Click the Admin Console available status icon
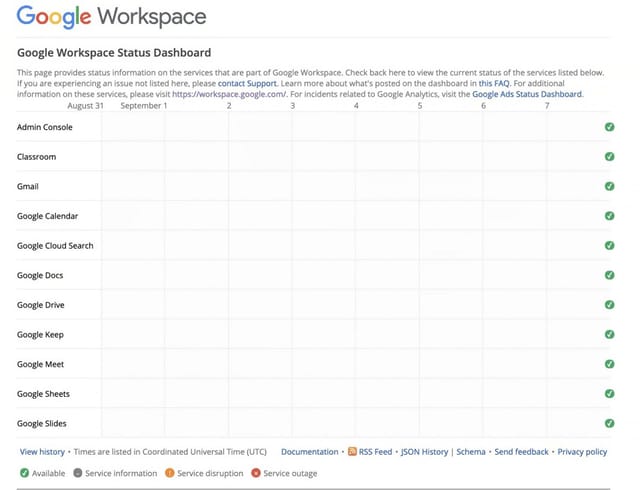Viewport: 640px width, 490px height. point(609,127)
